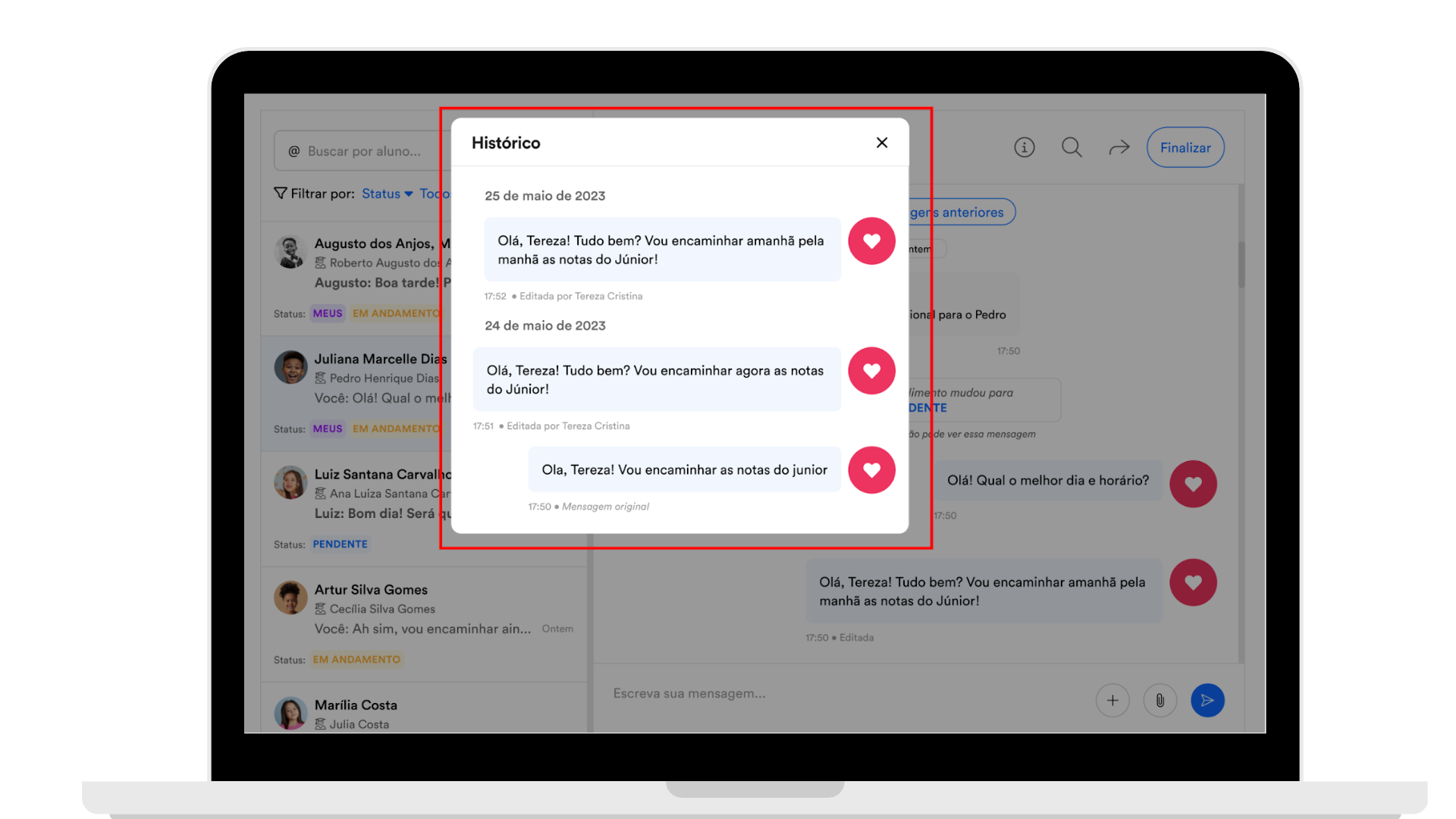Click student icon beside Julia Costa
This screenshot has height=819, width=1456.
tap(320, 724)
